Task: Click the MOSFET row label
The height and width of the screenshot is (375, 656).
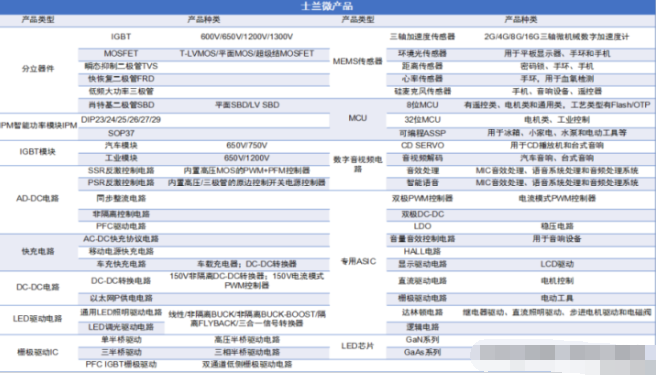Action: (121, 54)
